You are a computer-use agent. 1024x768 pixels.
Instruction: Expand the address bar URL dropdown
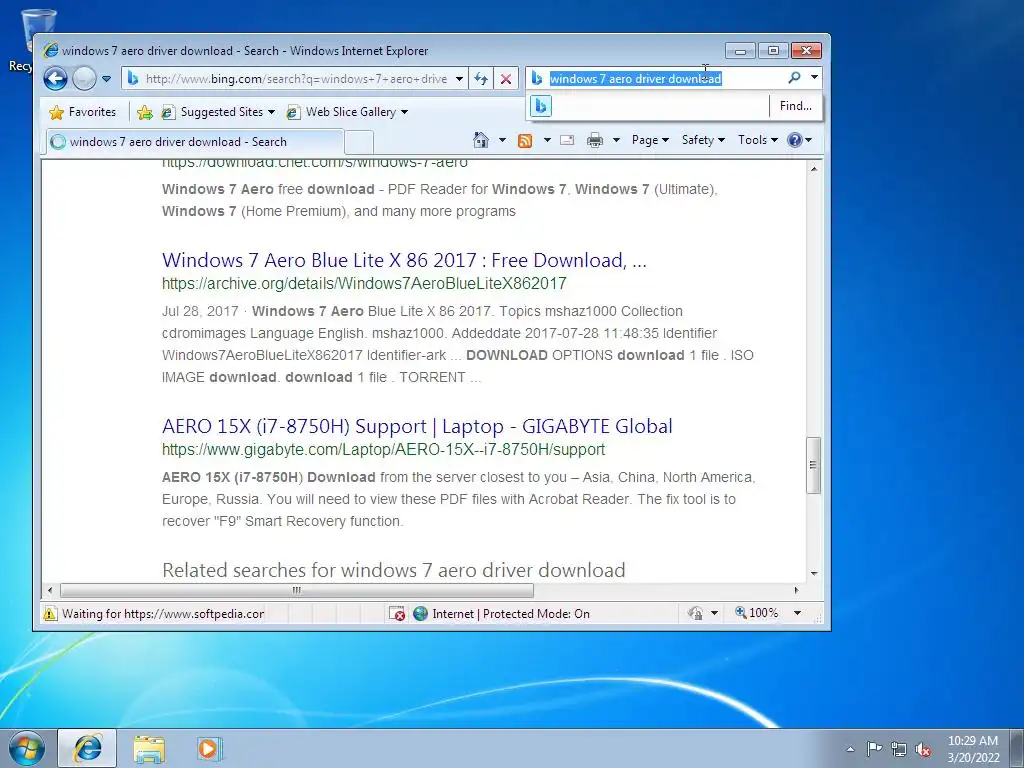(x=459, y=79)
